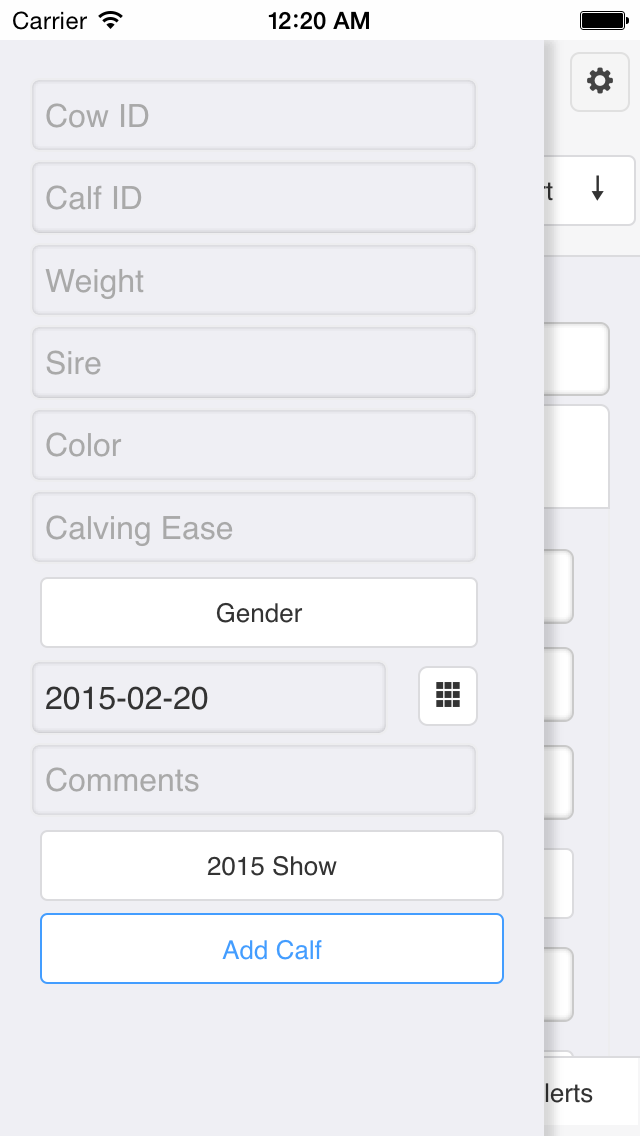Tap the battery indicator in status bar

coord(602,20)
